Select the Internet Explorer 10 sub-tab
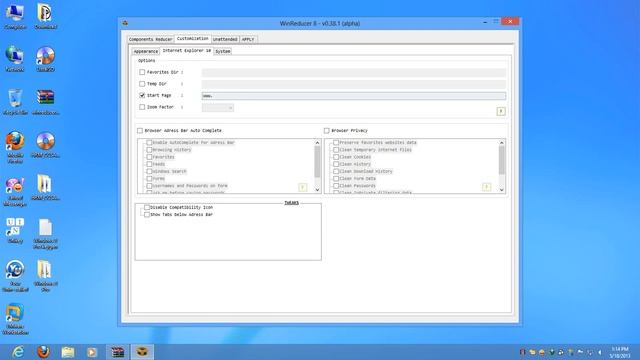The width and height of the screenshot is (640, 360). [187, 51]
